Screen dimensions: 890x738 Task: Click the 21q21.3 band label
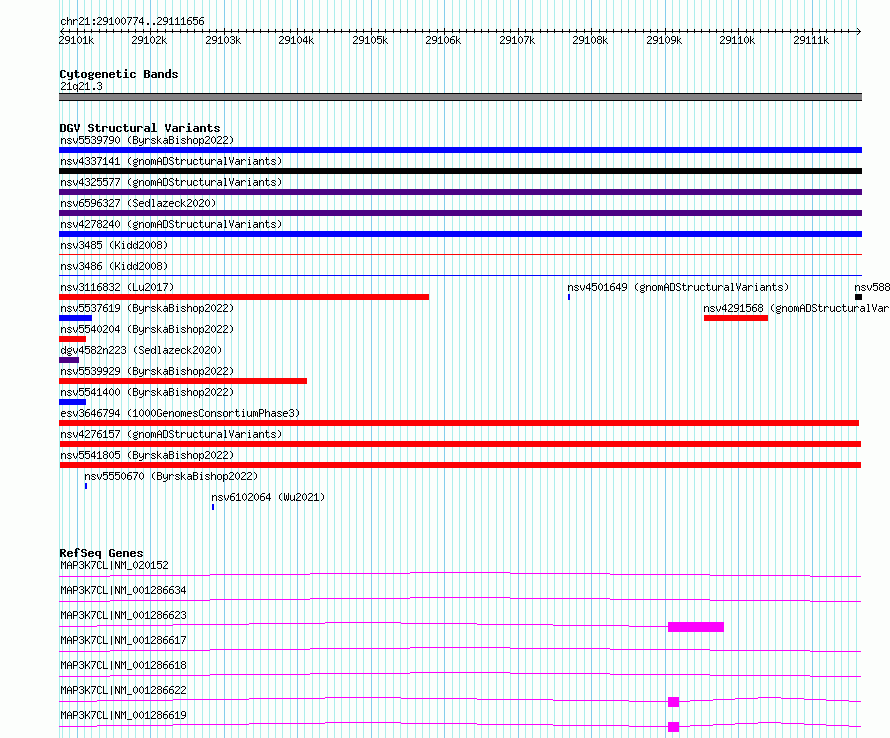[x=81, y=86]
